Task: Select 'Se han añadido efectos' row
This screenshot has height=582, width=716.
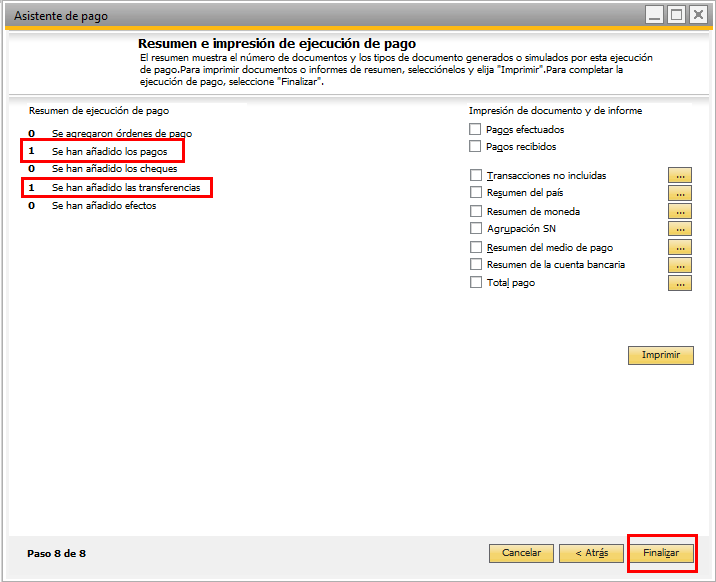Action: coord(92,205)
